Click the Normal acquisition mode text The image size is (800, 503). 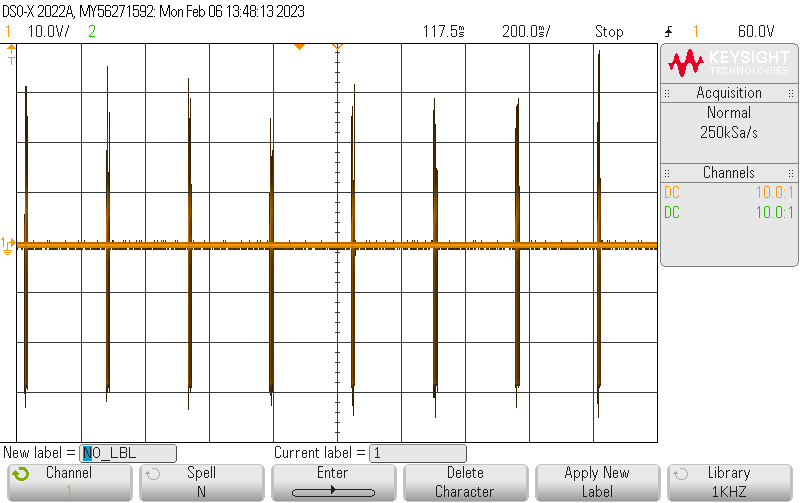pyautogui.click(x=729, y=113)
